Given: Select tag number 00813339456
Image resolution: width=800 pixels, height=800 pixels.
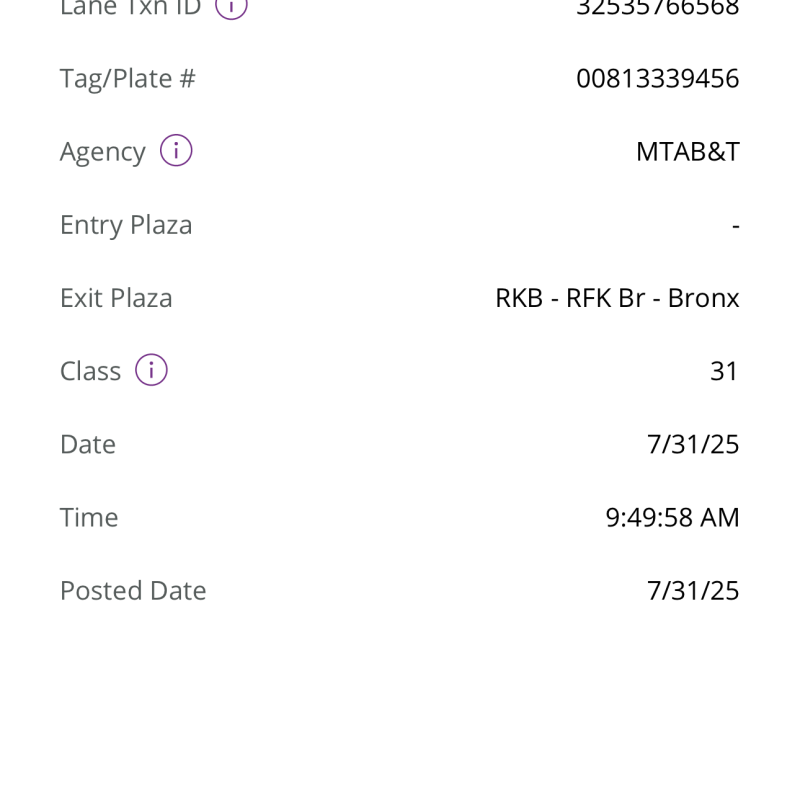Looking at the screenshot, I should point(657,78).
